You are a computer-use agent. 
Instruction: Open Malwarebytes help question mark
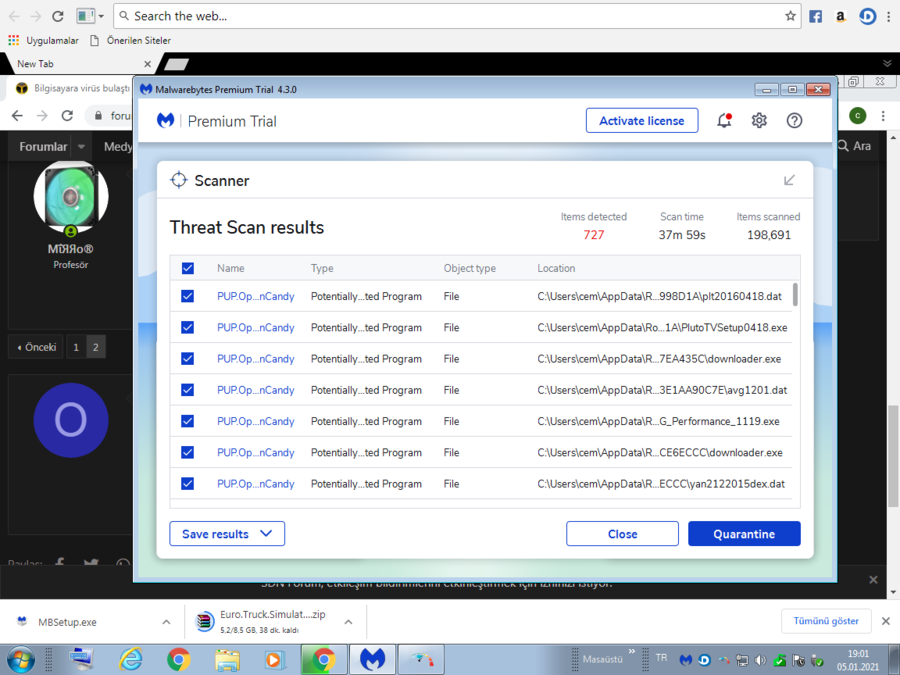pyautogui.click(x=794, y=121)
